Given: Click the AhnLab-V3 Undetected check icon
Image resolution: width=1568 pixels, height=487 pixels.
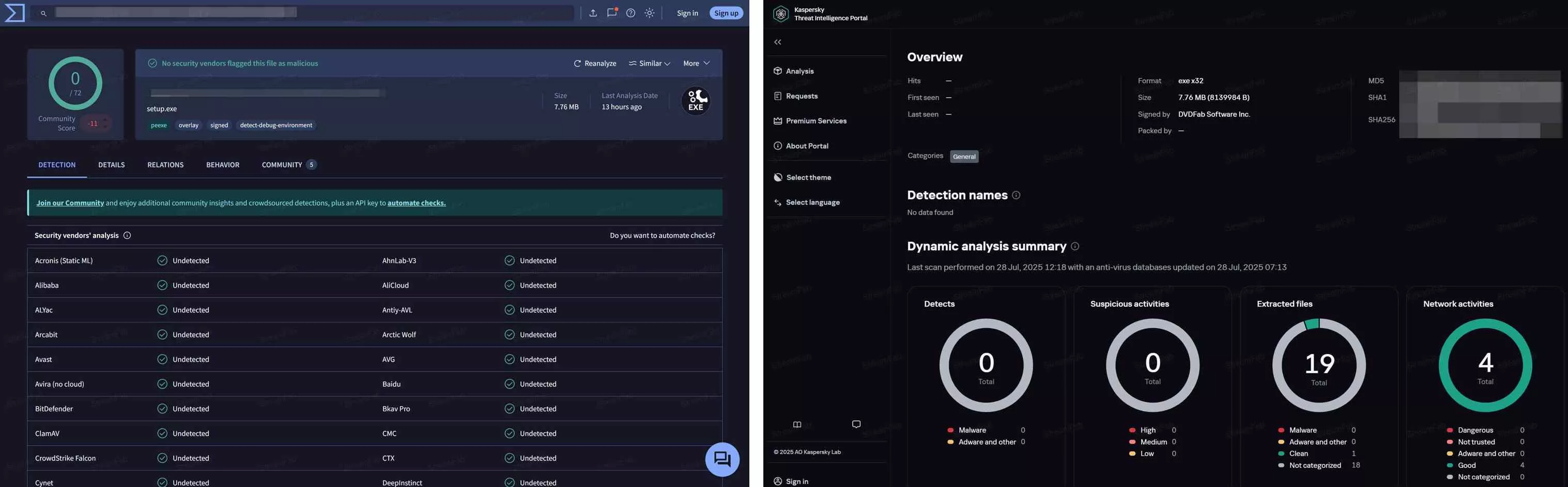Looking at the screenshot, I should [x=510, y=261].
